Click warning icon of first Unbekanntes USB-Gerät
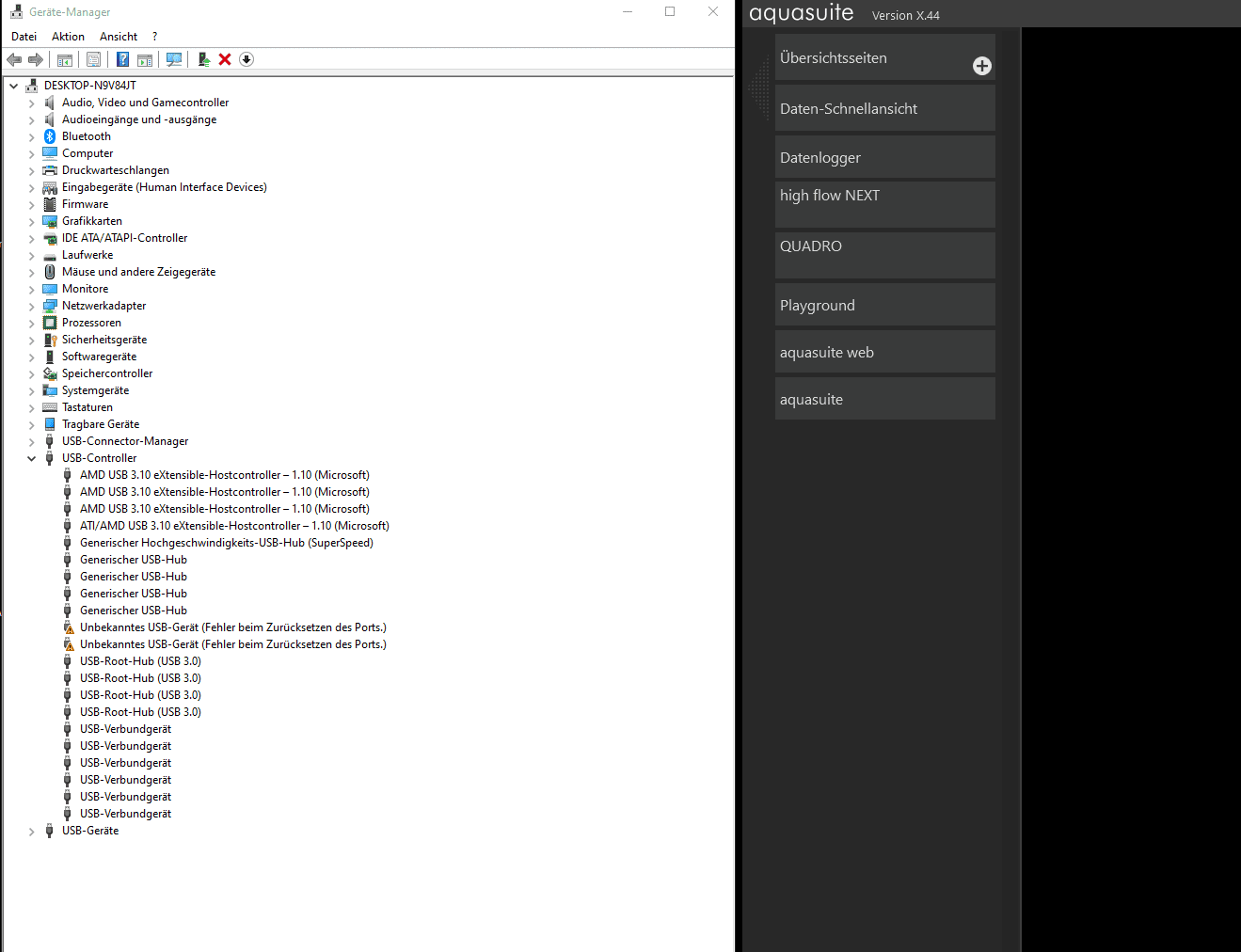 68,627
